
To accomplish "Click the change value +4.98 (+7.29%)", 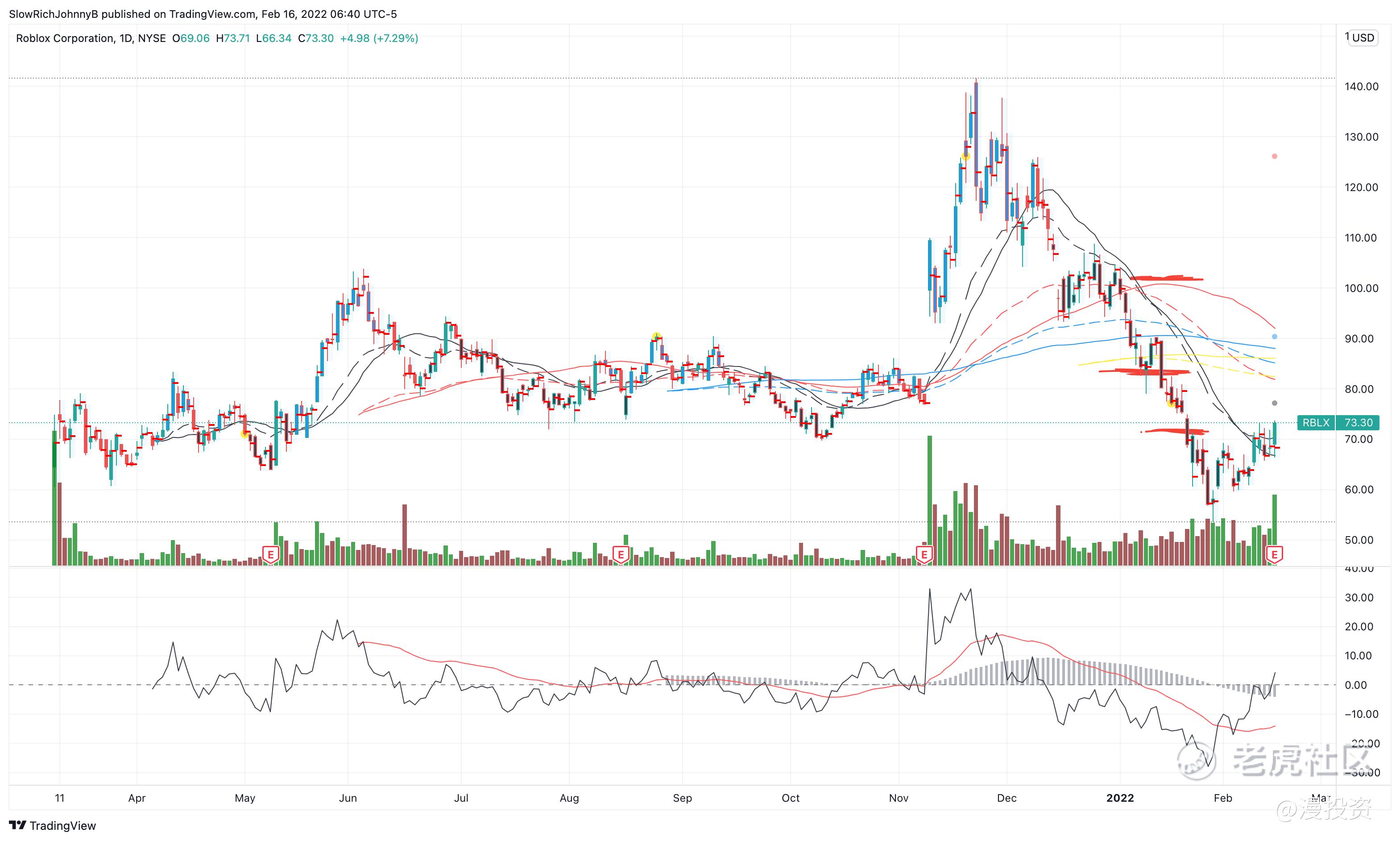I will click(379, 38).
